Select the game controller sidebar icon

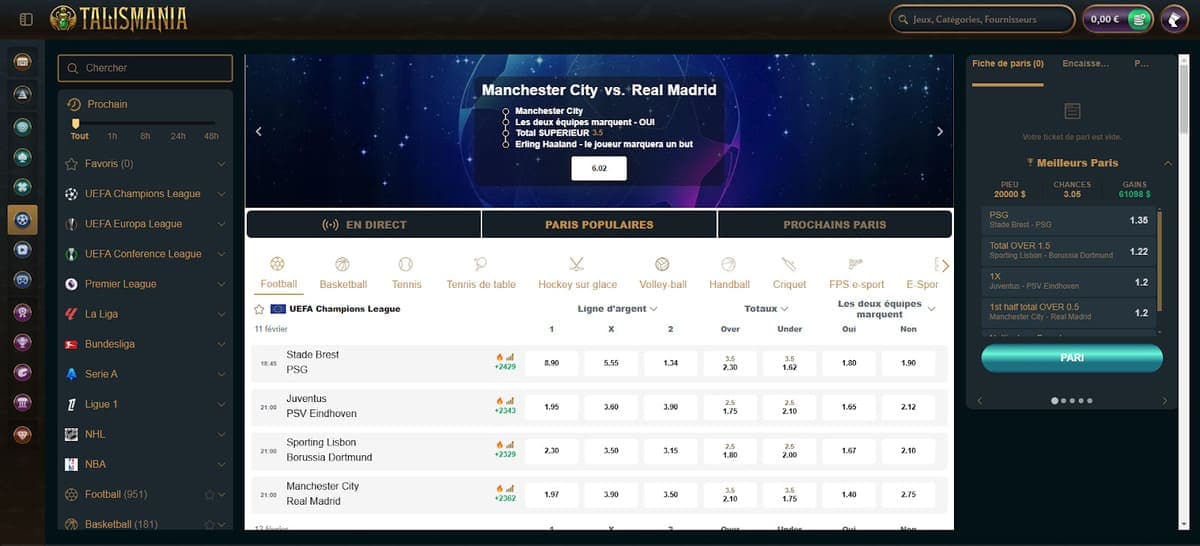[22, 281]
